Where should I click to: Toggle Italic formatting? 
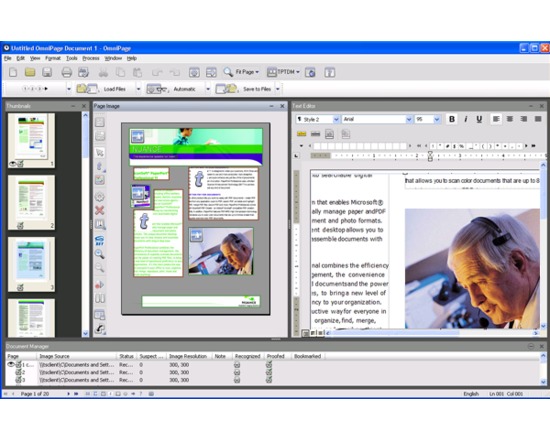[x=465, y=119]
